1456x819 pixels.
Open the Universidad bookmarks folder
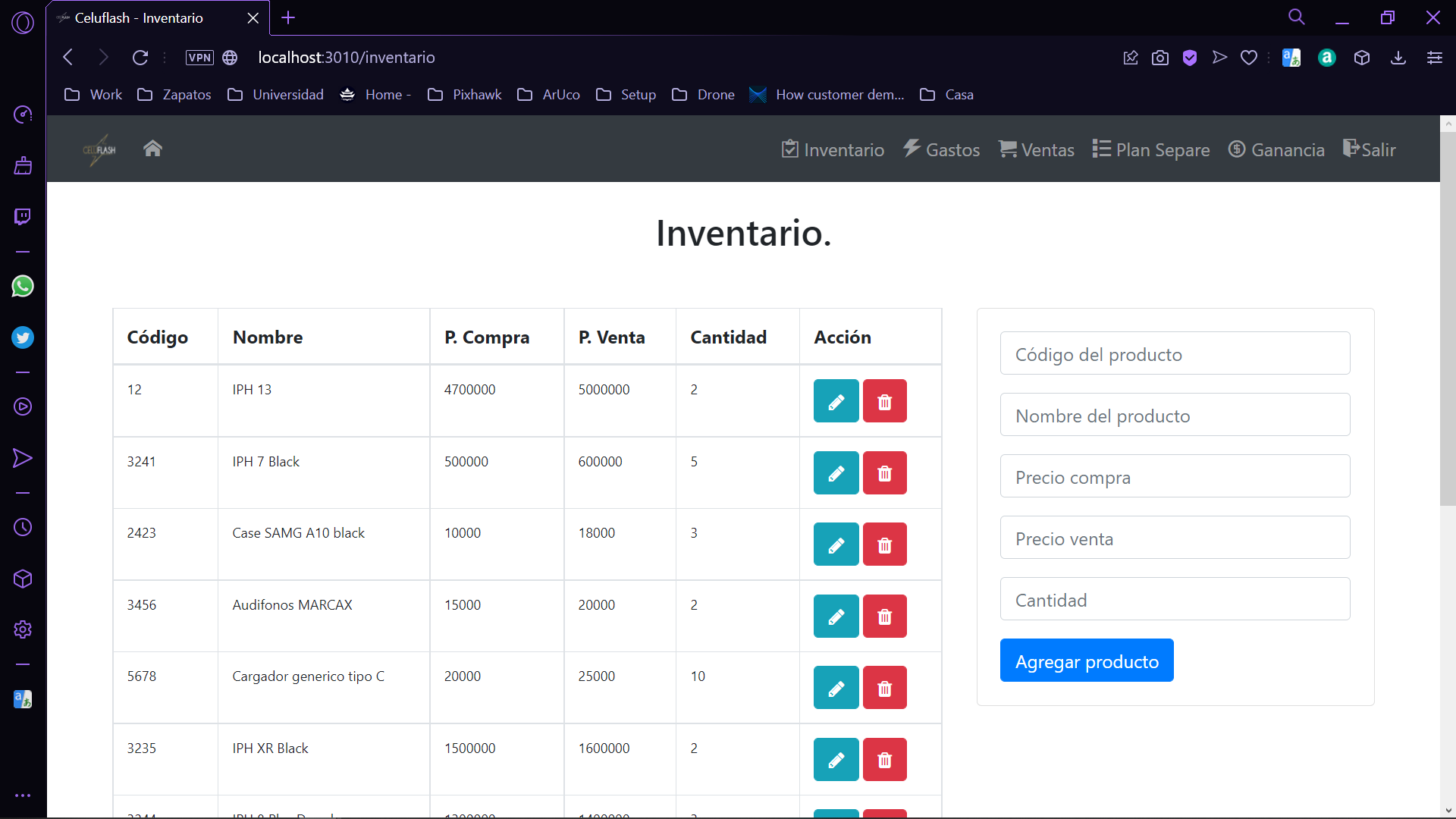[x=276, y=95]
